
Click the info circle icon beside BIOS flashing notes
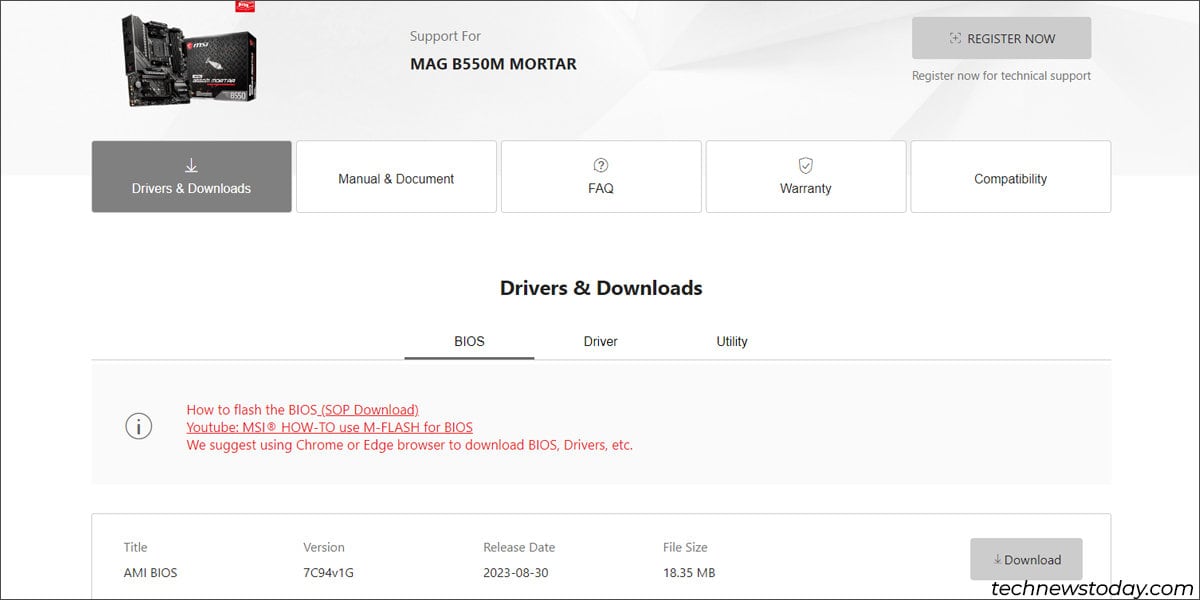(138, 426)
